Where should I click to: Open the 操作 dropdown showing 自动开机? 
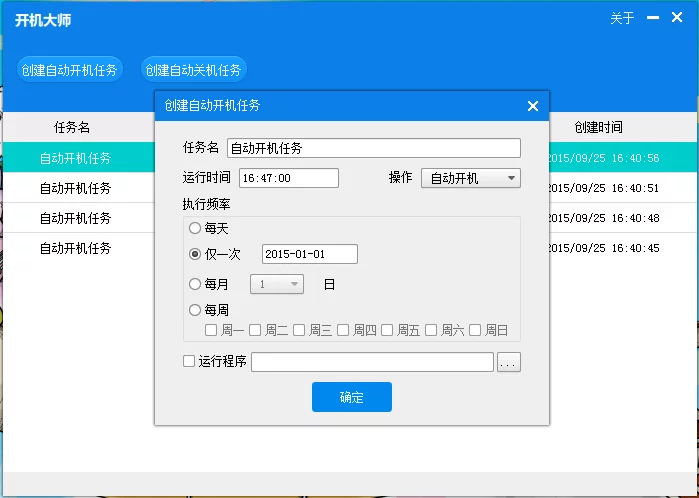471,178
